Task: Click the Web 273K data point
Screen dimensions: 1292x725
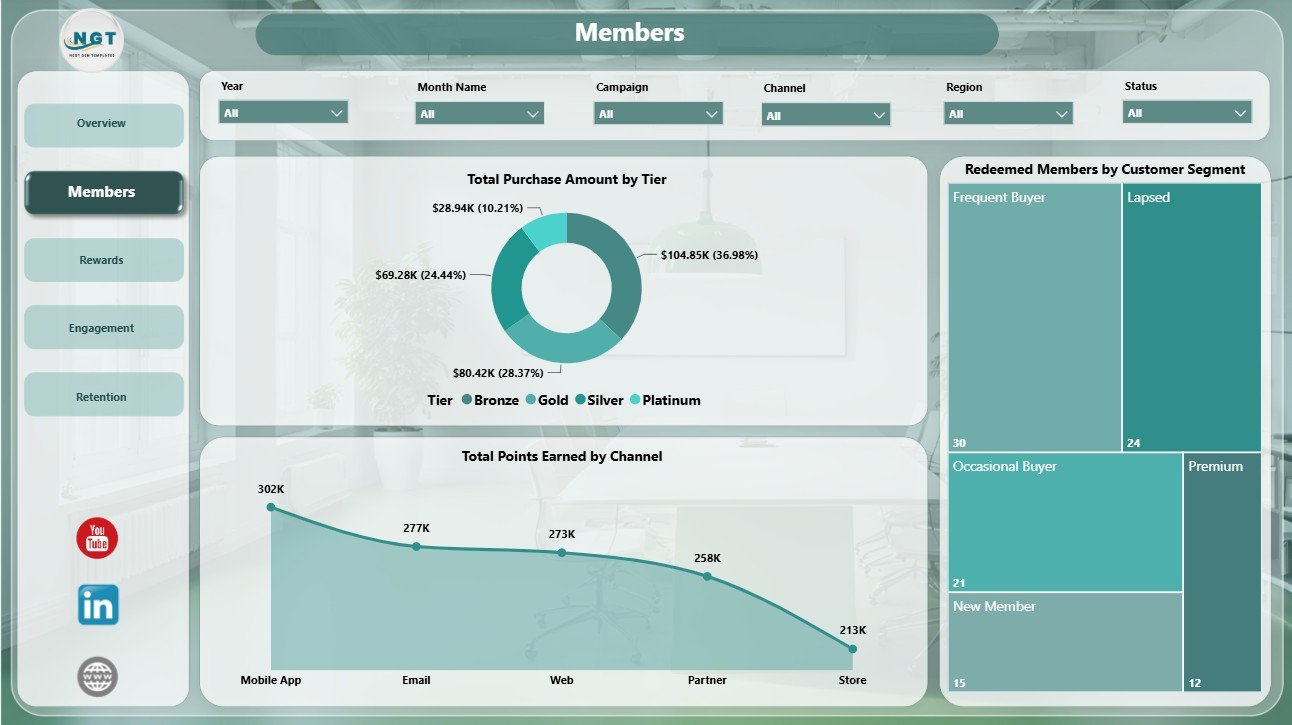Action: coord(561,552)
